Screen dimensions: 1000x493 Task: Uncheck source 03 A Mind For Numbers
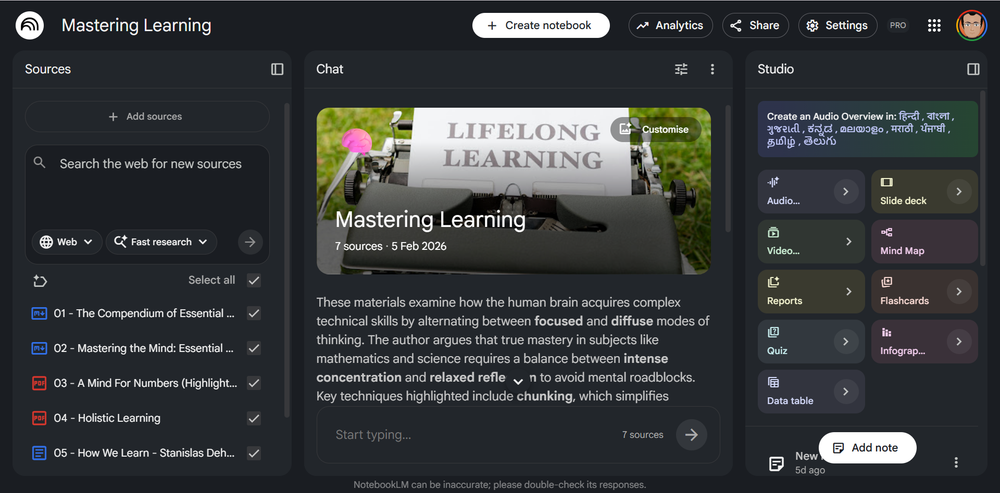coord(254,383)
